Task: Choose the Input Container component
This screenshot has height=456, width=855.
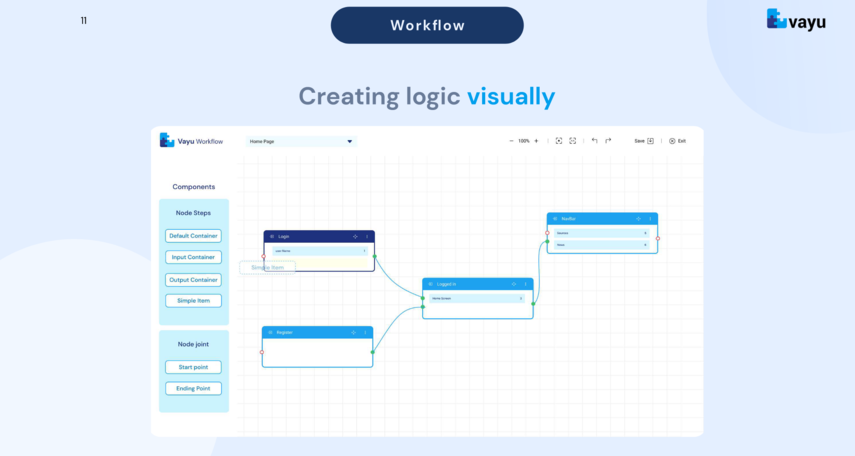Action: point(194,257)
